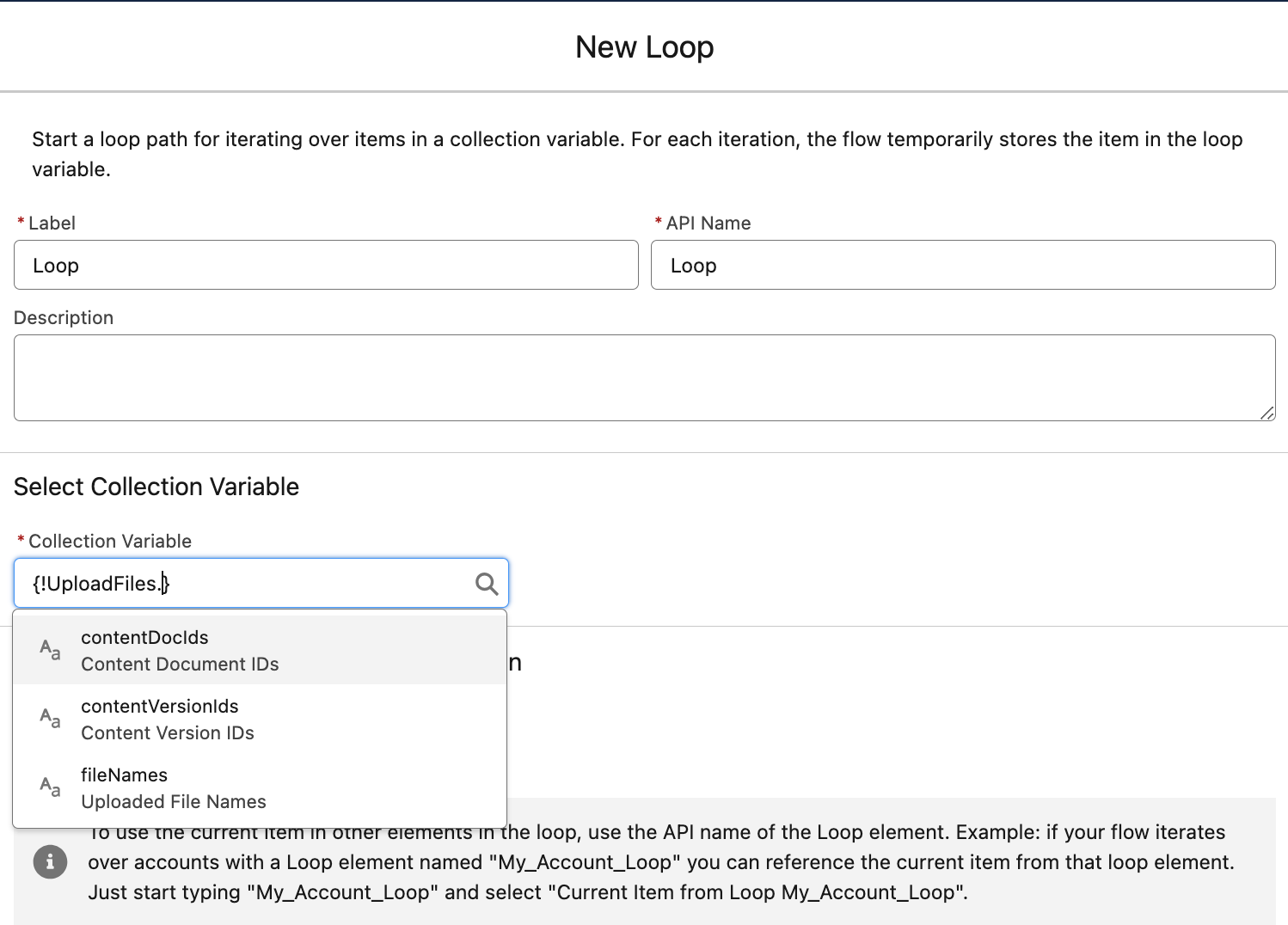Click the Select Collection Variable section heading
The width and height of the screenshot is (1288, 925).
click(156, 486)
